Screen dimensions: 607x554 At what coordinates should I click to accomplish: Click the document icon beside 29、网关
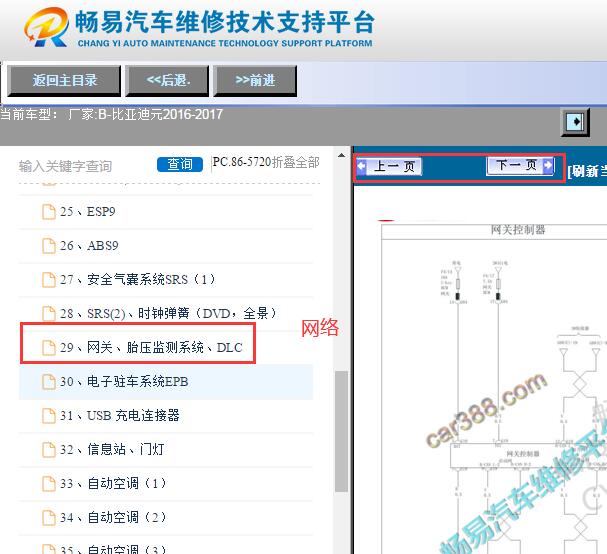49,348
